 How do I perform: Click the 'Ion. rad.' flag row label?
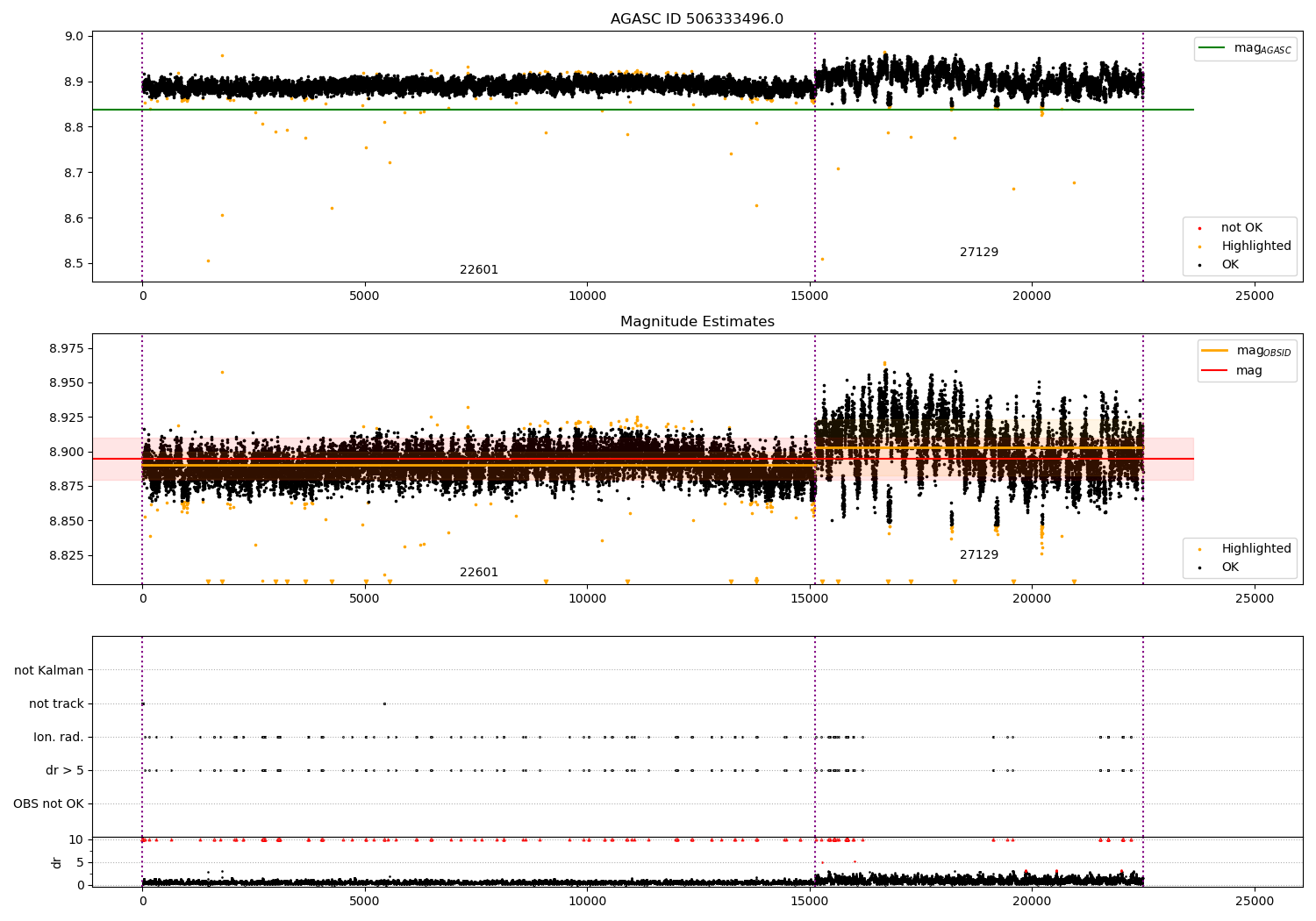pos(59,738)
